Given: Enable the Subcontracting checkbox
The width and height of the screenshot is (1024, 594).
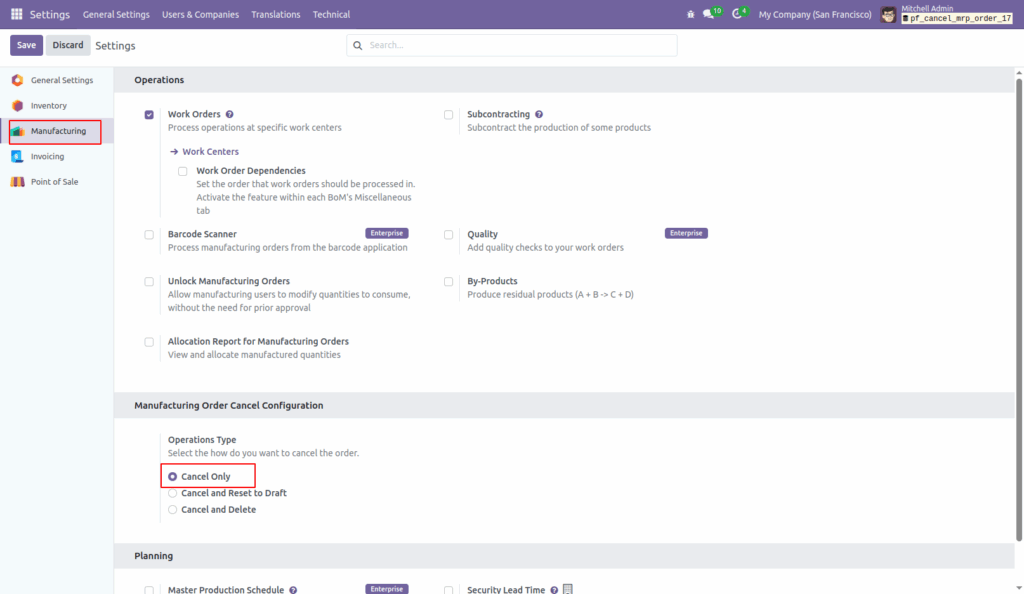Looking at the screenshot, I should click(x=448, y=114).
